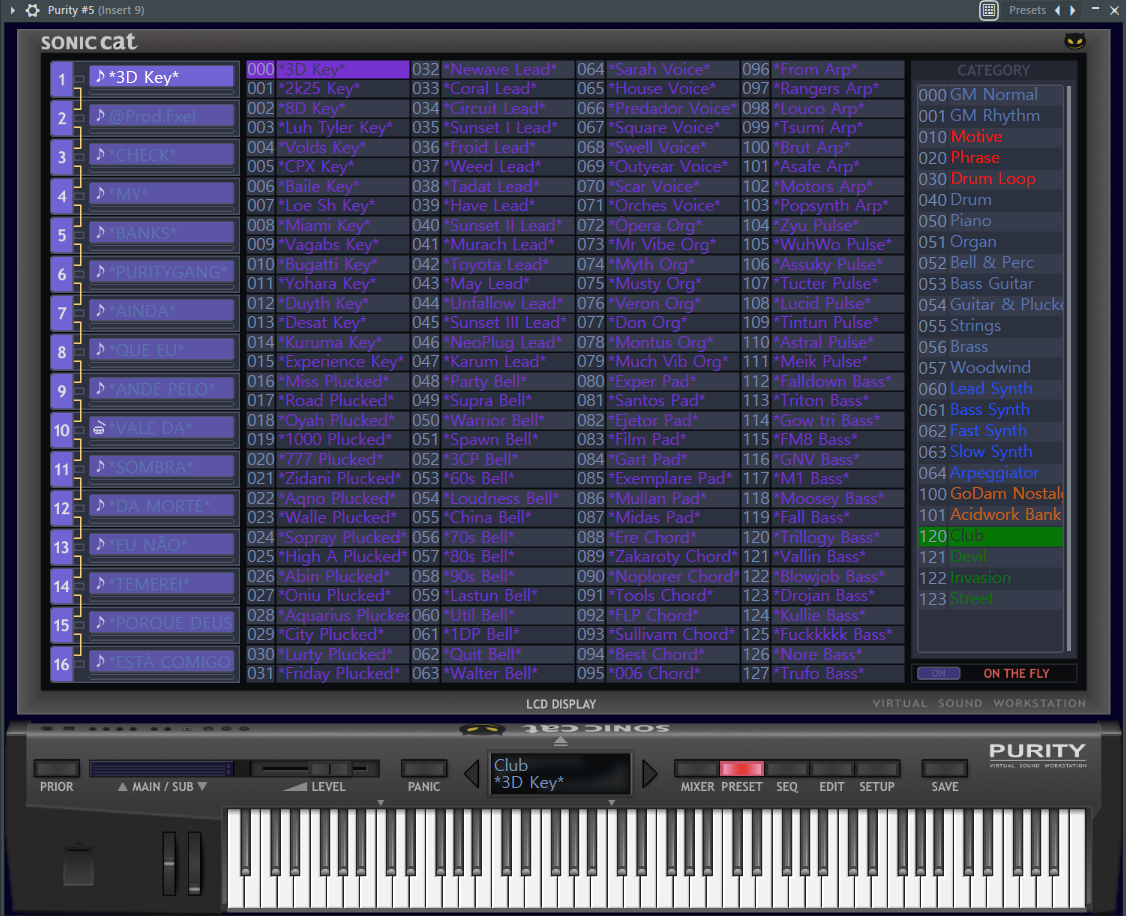
Task: Toggle the ON THE FLY switch
Action: pyautogui.click(x=939, y=673)
